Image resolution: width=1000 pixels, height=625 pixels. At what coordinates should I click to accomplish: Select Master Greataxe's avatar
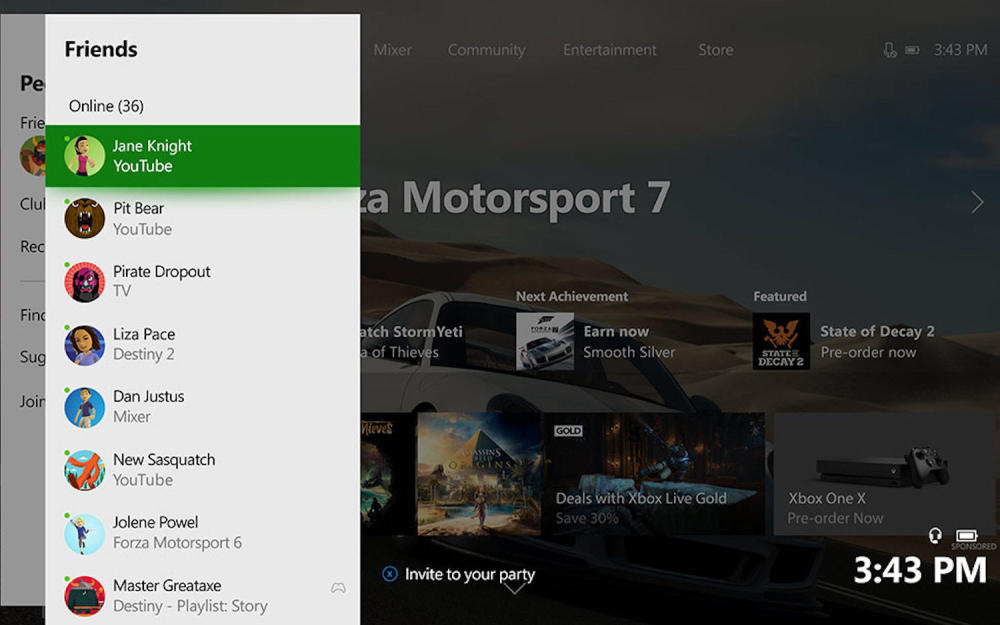(84, 596)
